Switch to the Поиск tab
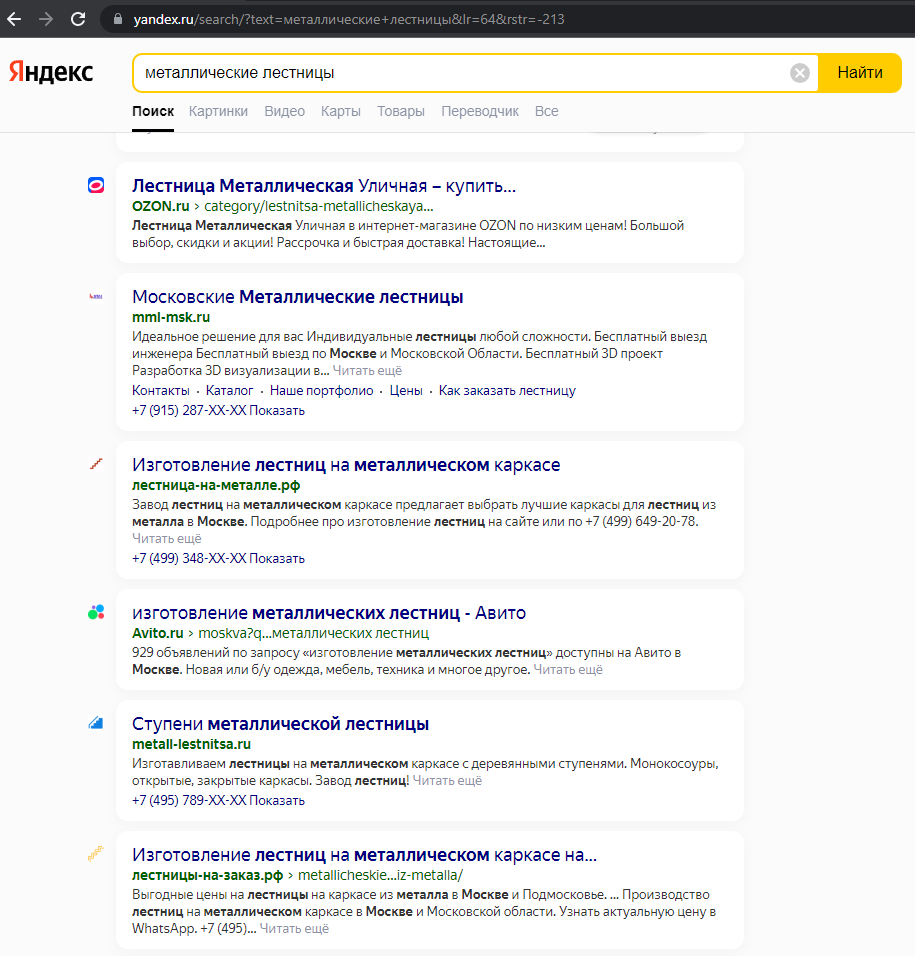 click(153, 111)
